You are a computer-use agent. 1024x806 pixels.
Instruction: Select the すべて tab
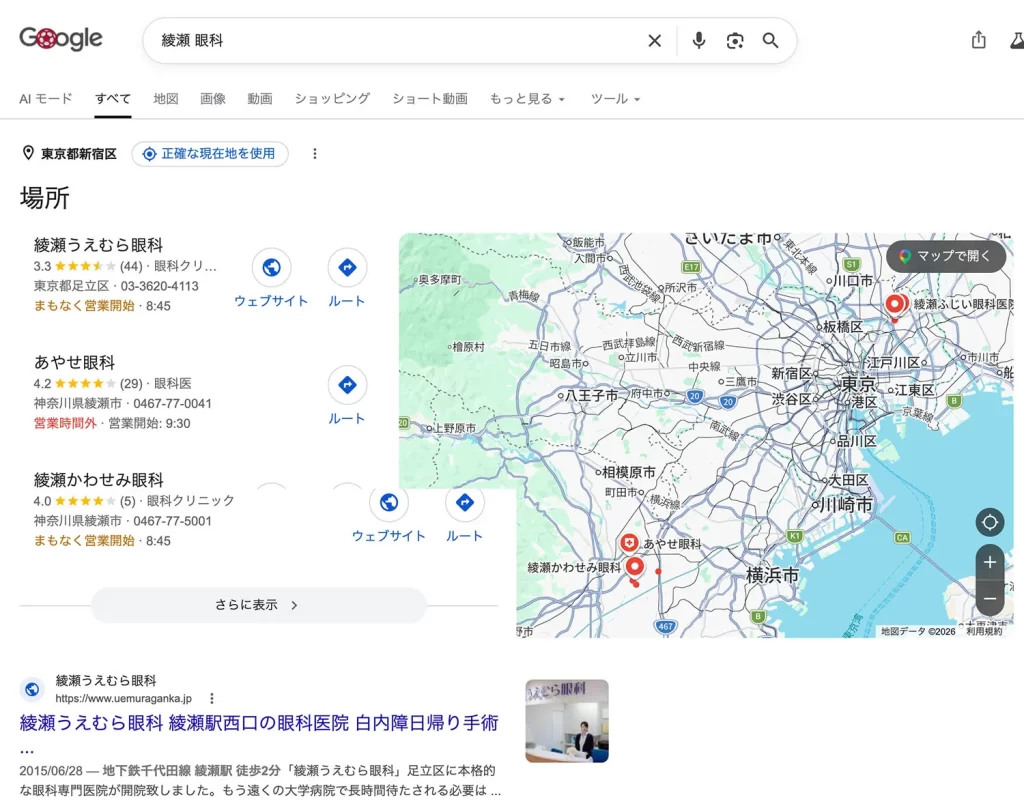tap(112, 99)
